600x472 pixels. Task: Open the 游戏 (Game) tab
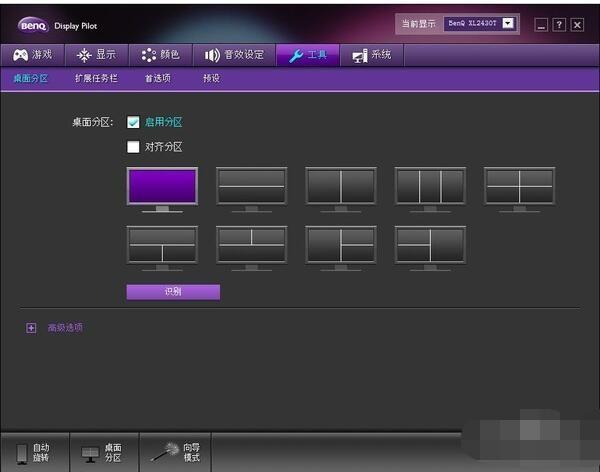click(x=33, y=55)
